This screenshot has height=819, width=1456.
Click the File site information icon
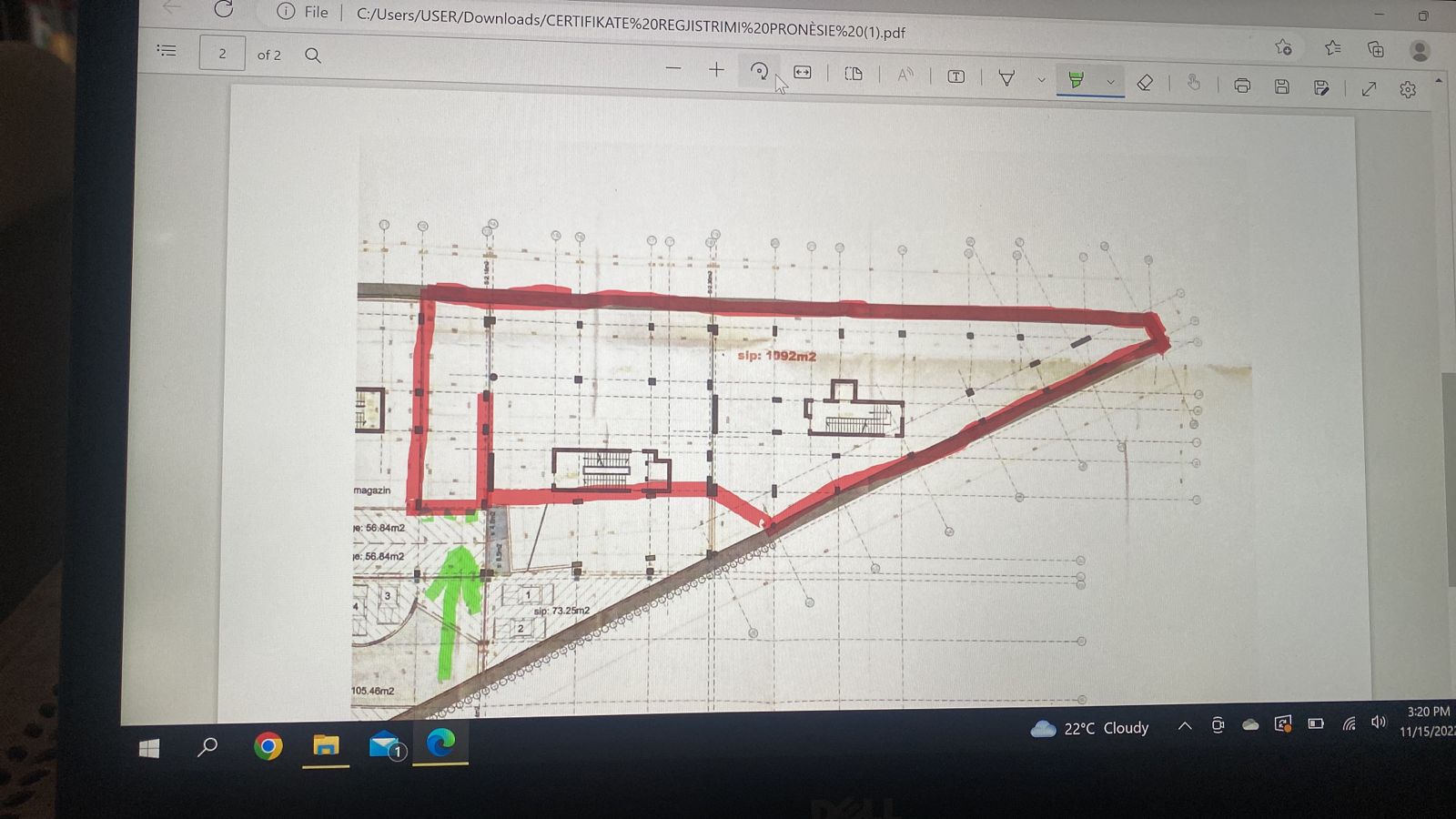pyautogui.click(x=303, y=12)
